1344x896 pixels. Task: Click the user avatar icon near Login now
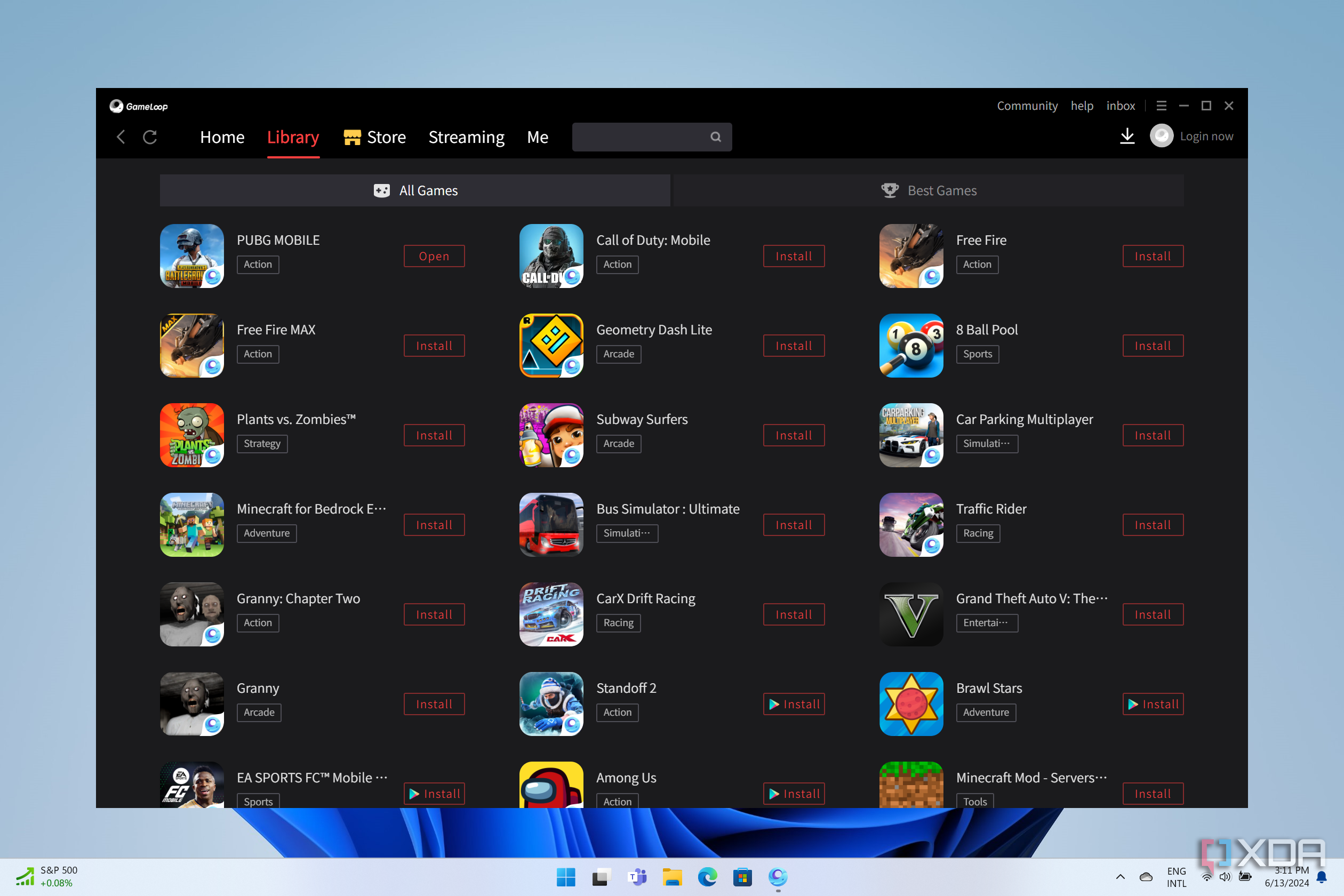[1161, 136]
